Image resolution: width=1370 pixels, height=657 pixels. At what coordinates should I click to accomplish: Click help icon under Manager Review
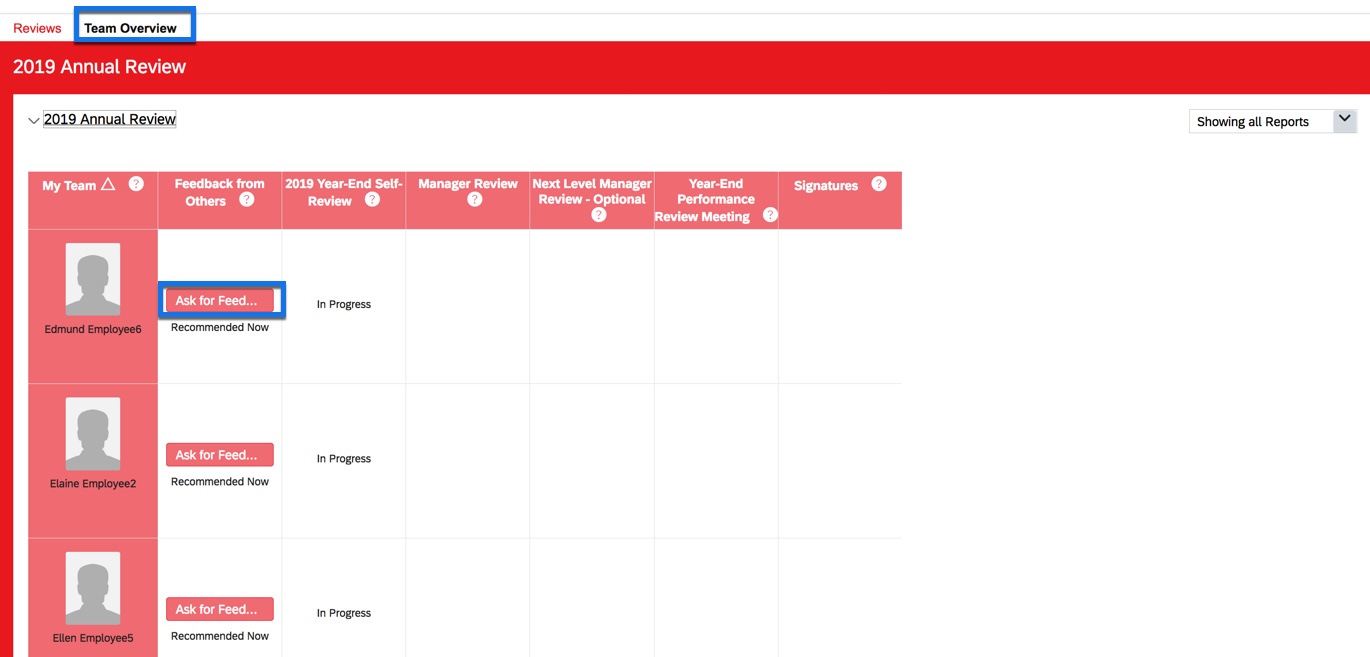tap(474, 200)
